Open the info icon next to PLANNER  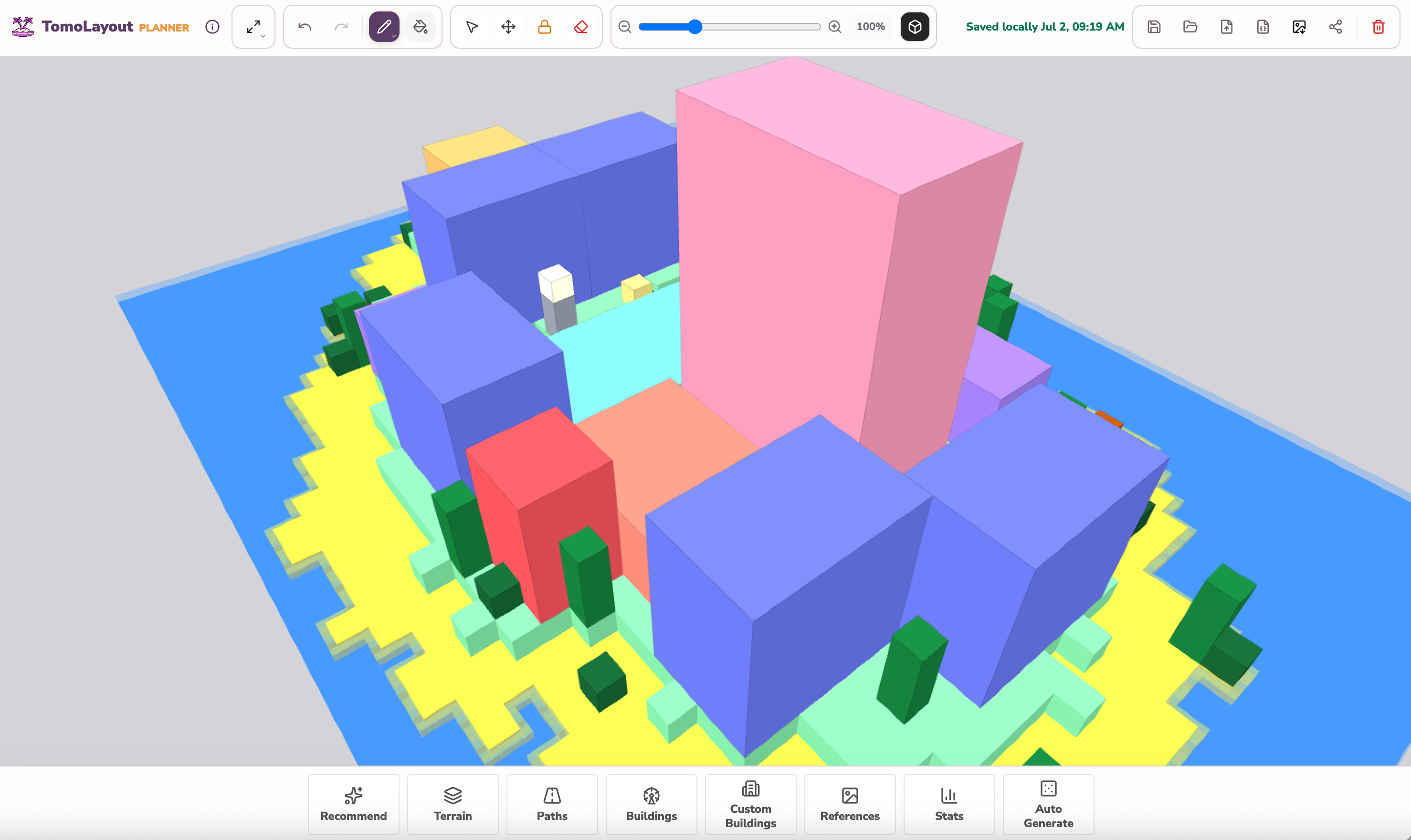tap(212, 27)
